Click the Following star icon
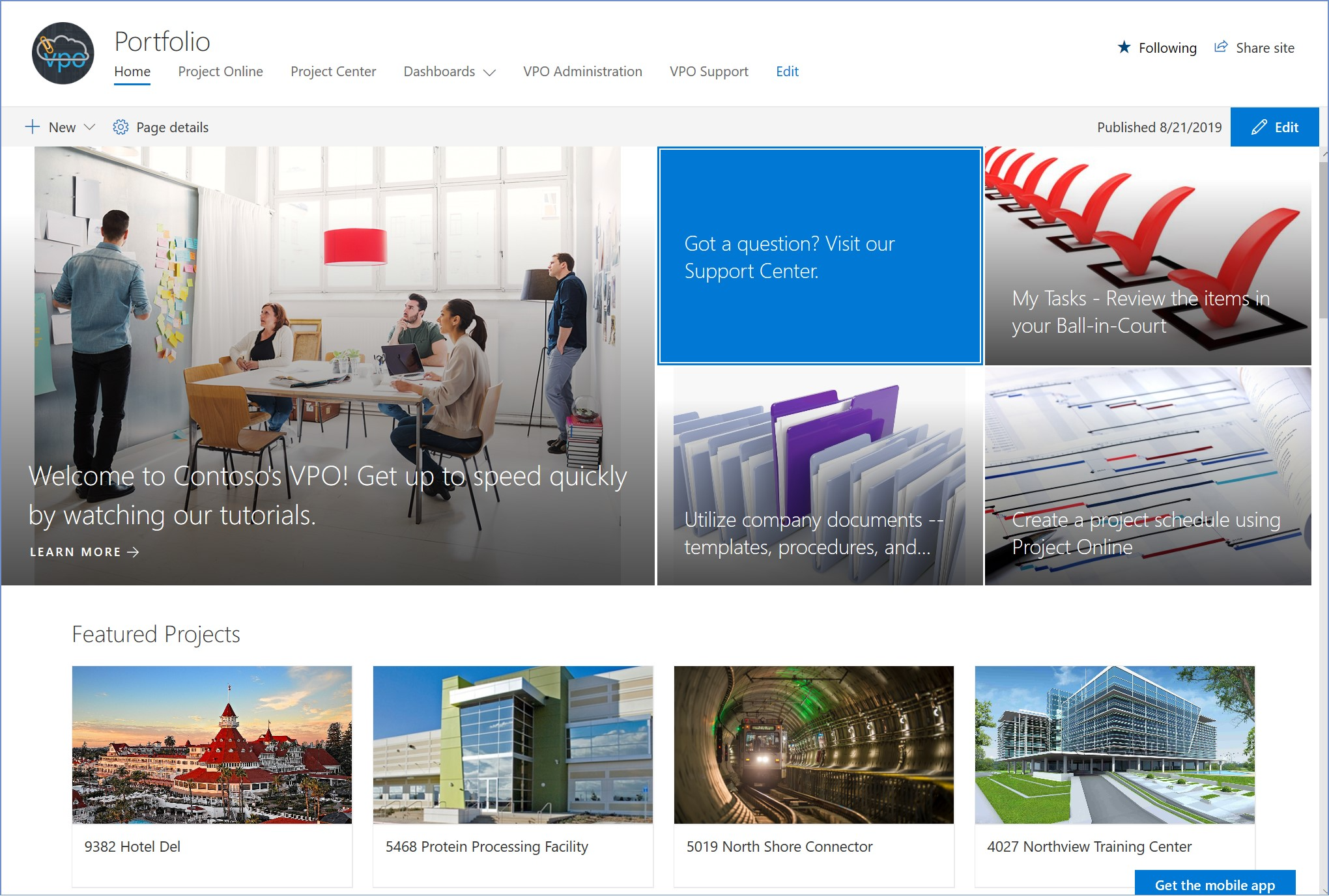The width and height of the screenshot is (1329, 896). click(1123, 47)
